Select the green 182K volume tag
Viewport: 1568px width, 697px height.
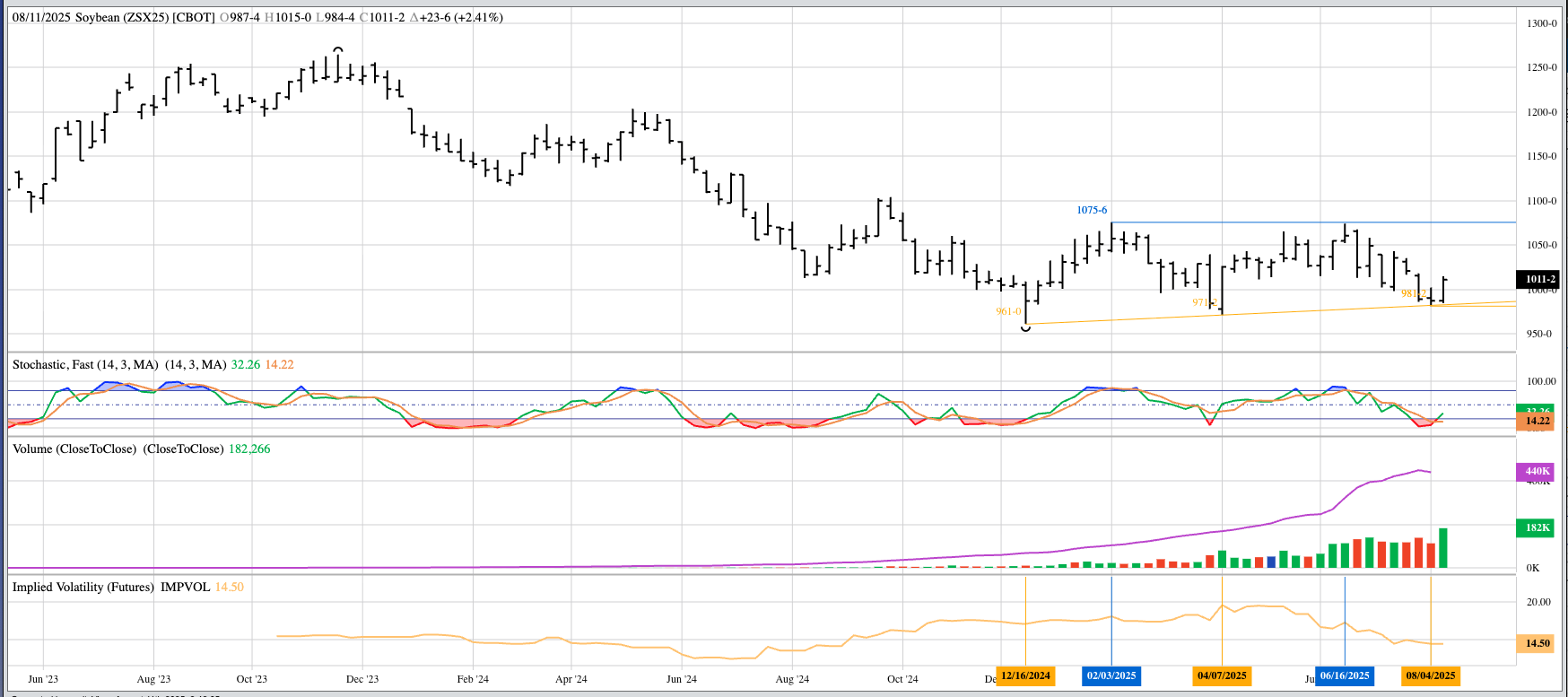[x=1538, y=527]
